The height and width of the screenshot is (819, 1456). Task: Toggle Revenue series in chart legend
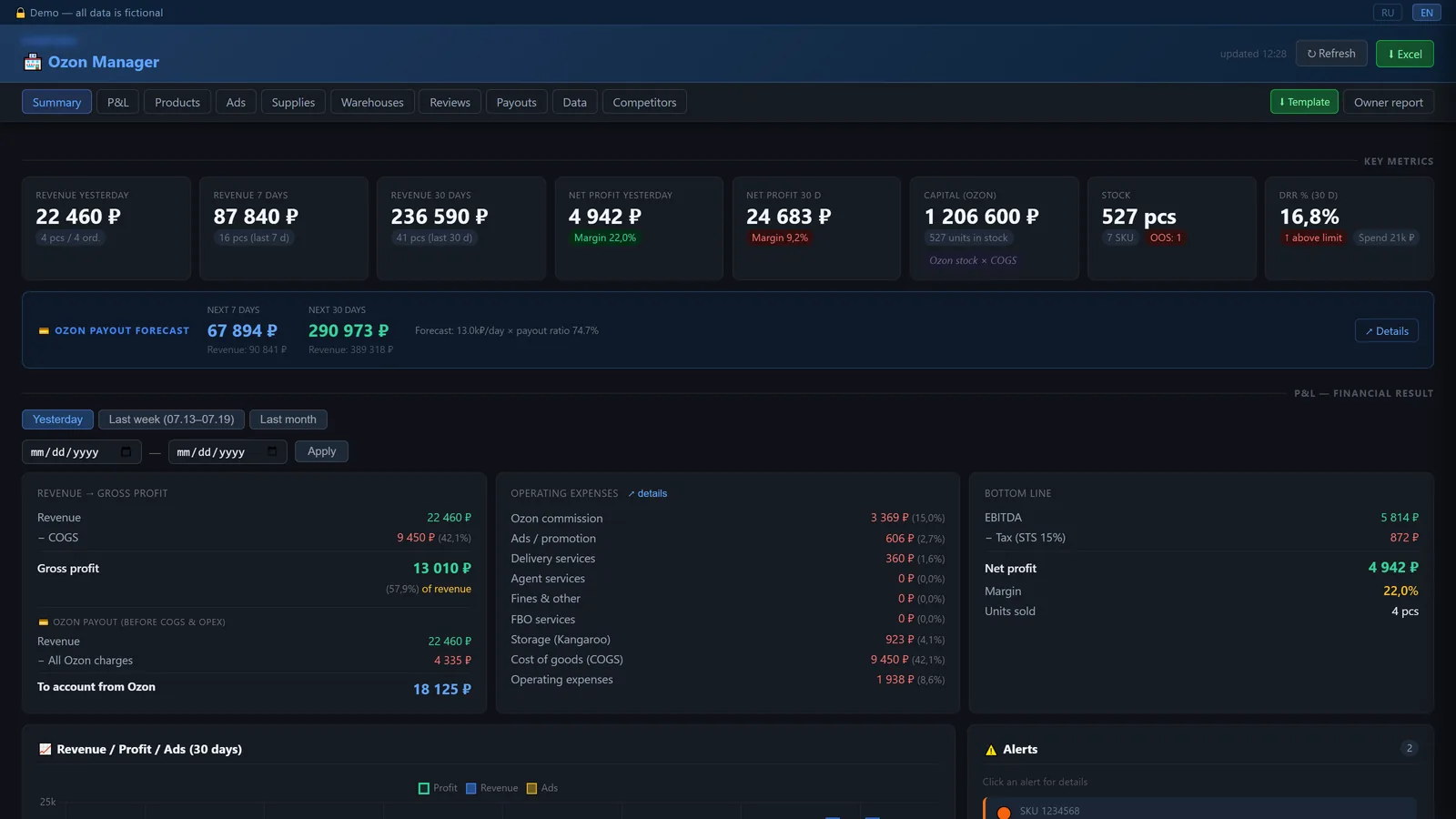point(491,788)
